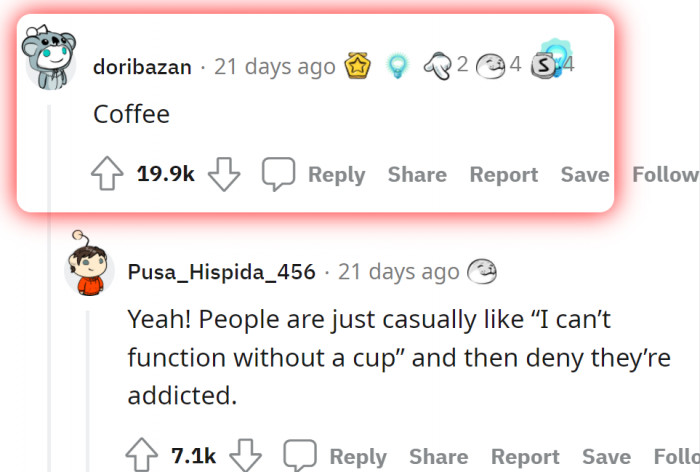Click the gold award badge on doribazan's comment
Screen dimensions: 700x472
[x=357, y=67]
